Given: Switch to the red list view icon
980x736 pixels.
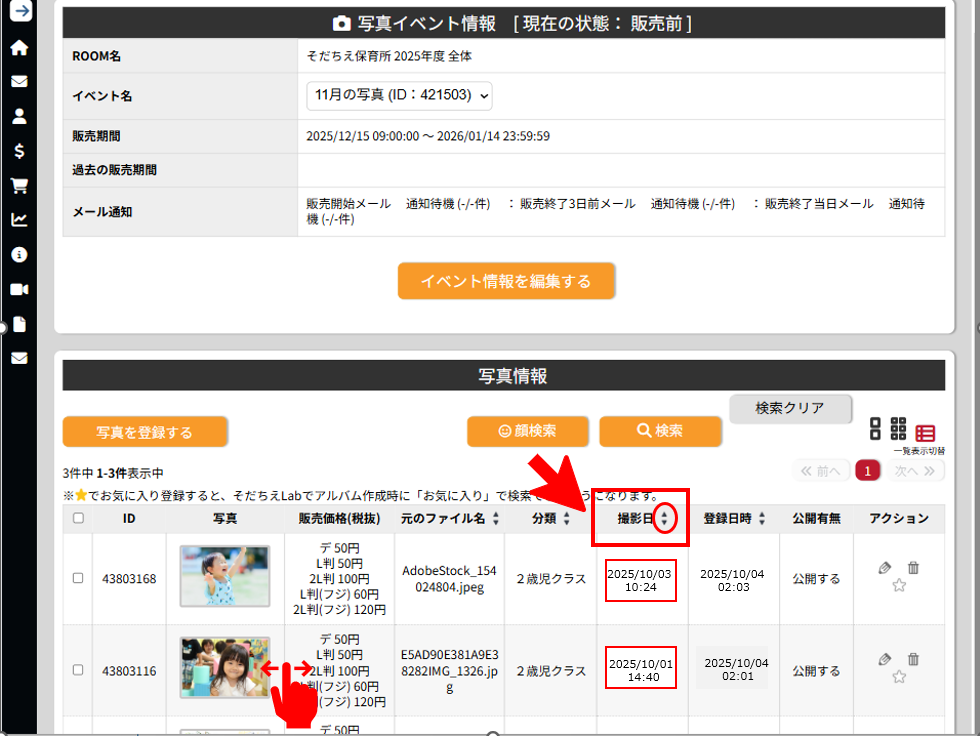Looking at the screenshot, I should tap(925, 433).
